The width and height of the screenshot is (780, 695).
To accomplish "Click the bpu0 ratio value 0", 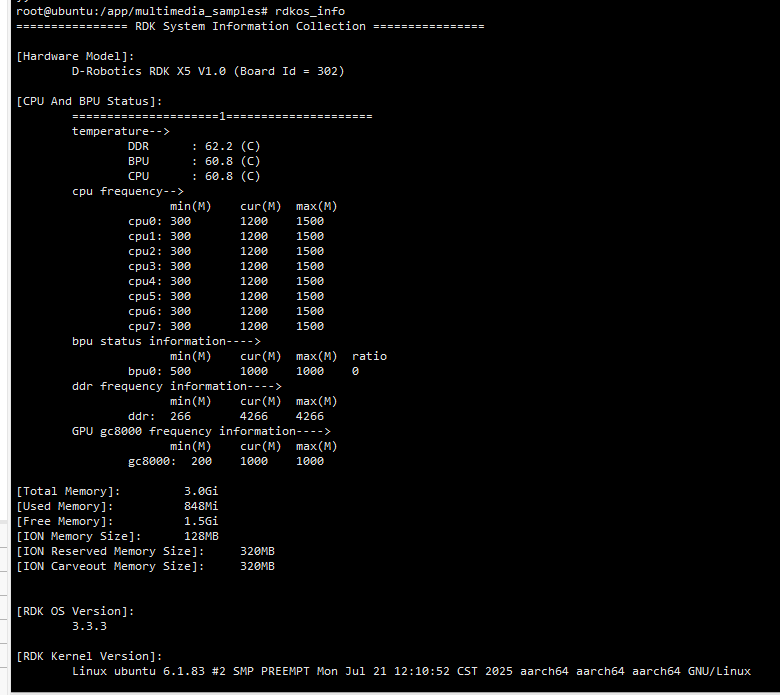I will coord(355,371).
